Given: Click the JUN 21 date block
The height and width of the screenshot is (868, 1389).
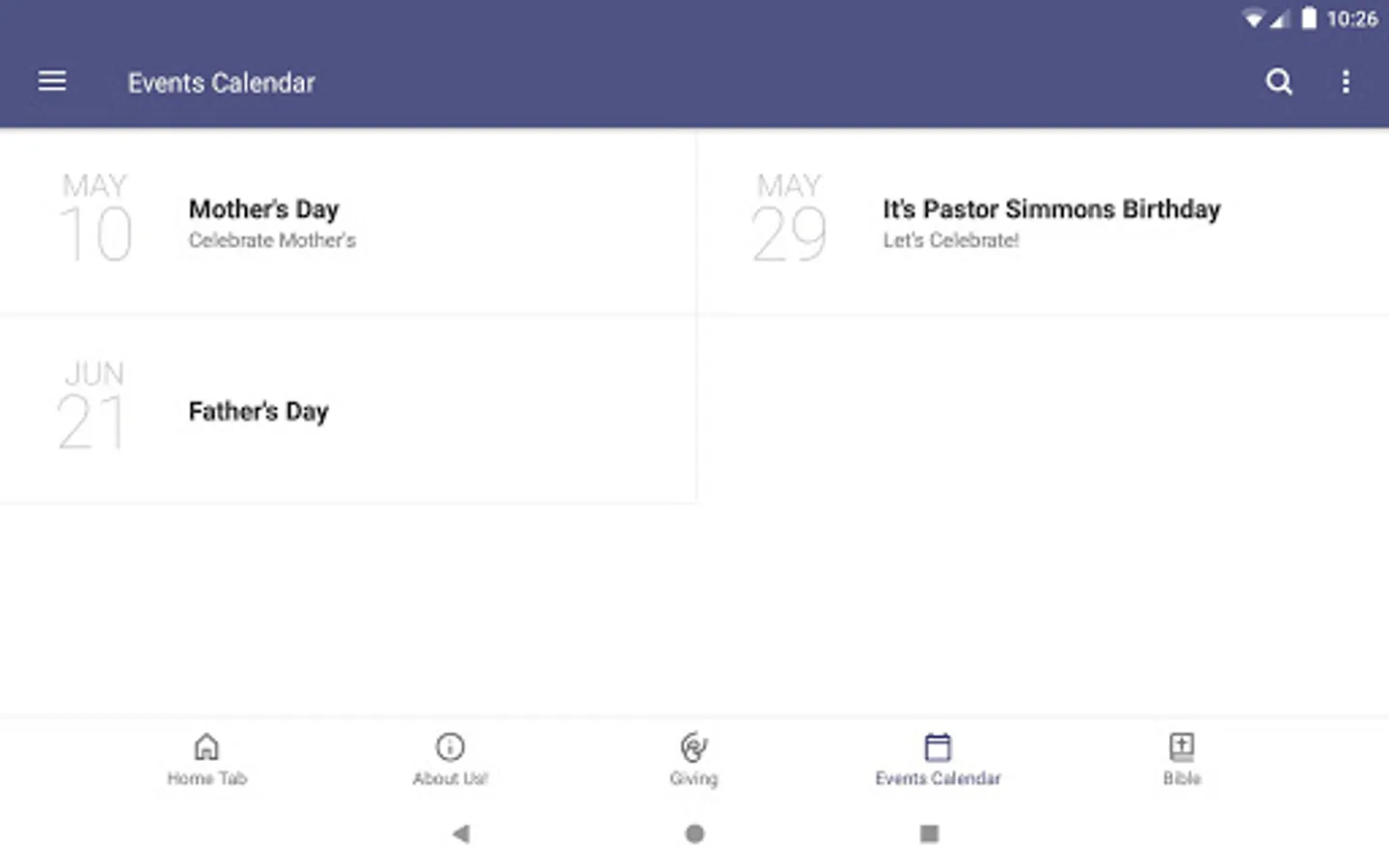Looking at the screenshot, I should (x=93, y=406).
